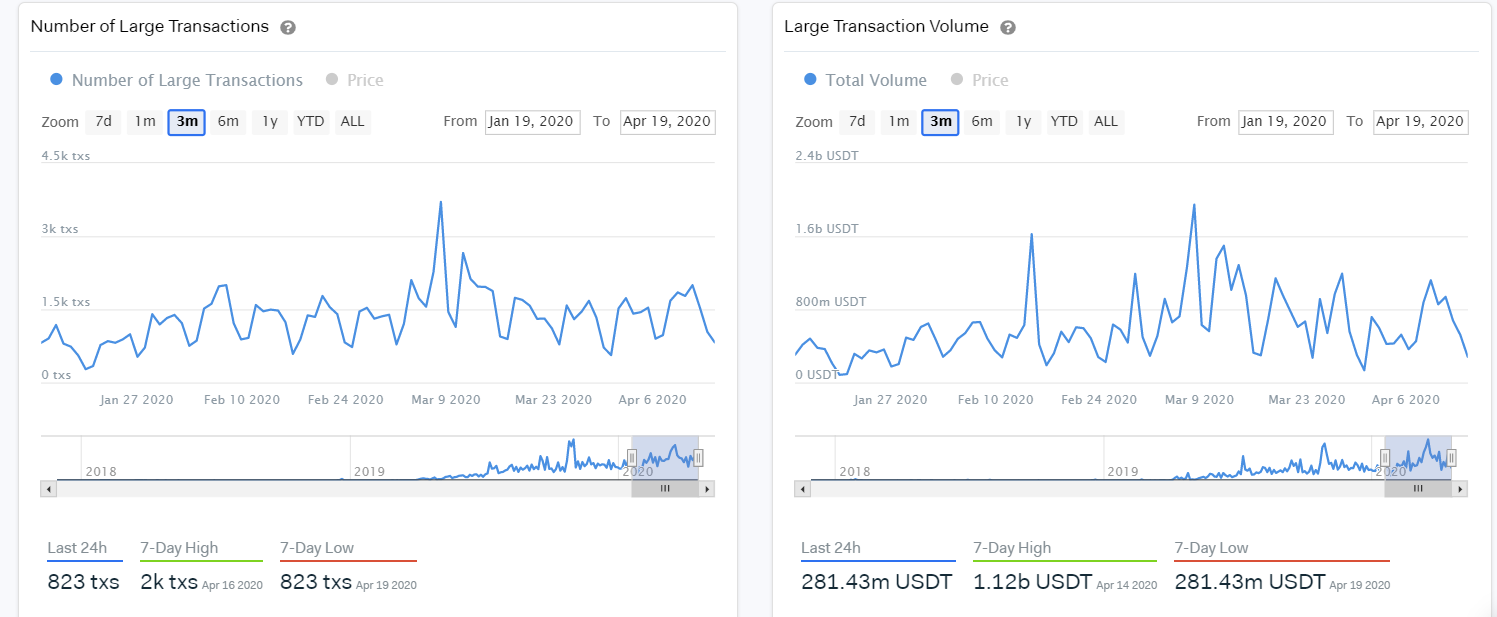Viewport: 1497px width, 617px height.
Task: Click '823 txs' Last 24h value
Action: coord(83,582)
